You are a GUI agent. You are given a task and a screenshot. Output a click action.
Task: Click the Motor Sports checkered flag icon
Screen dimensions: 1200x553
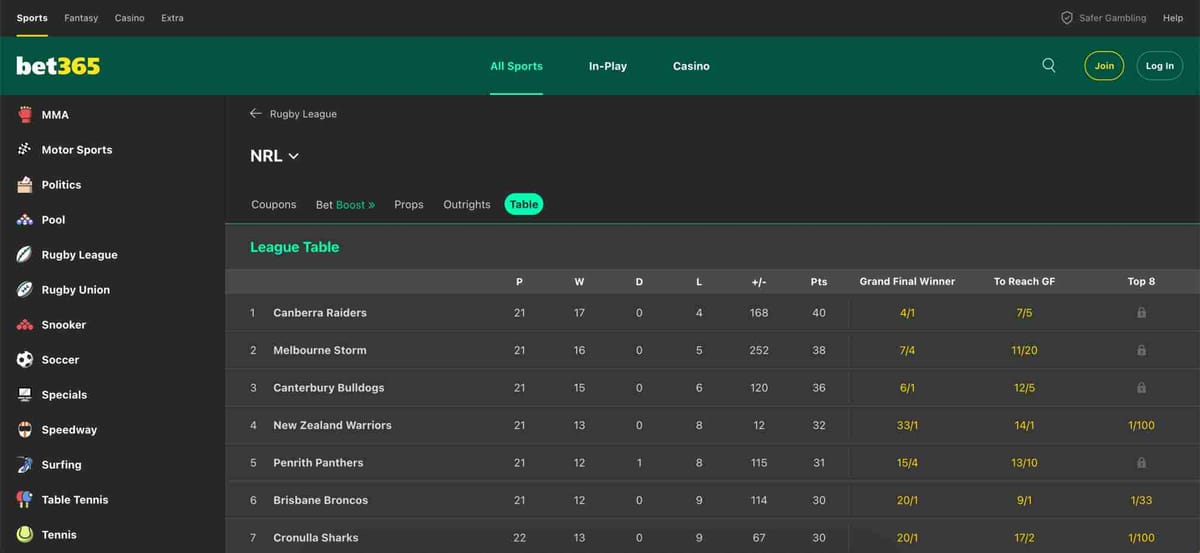click(25, 150)
